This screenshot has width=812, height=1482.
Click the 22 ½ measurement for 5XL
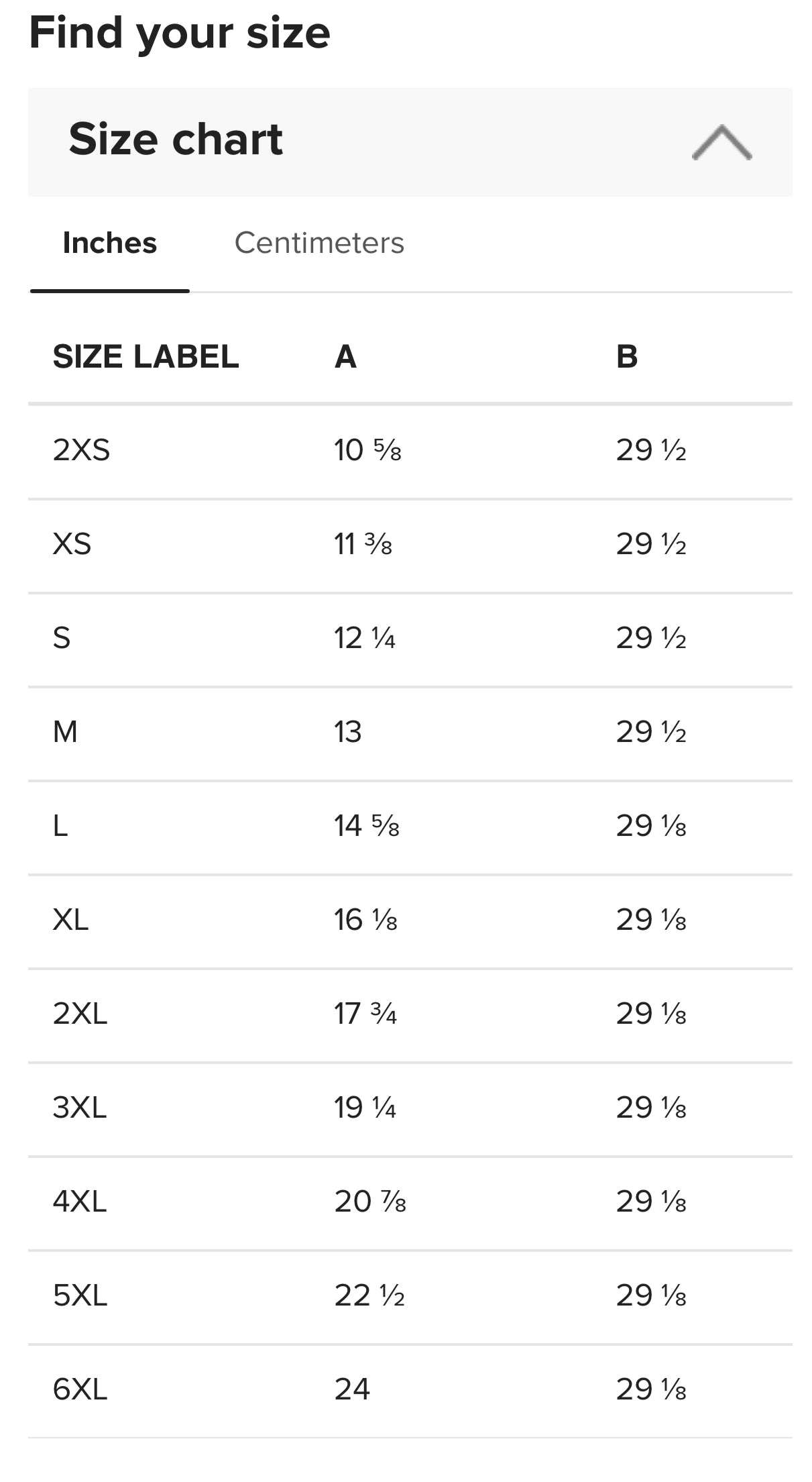369,1295
